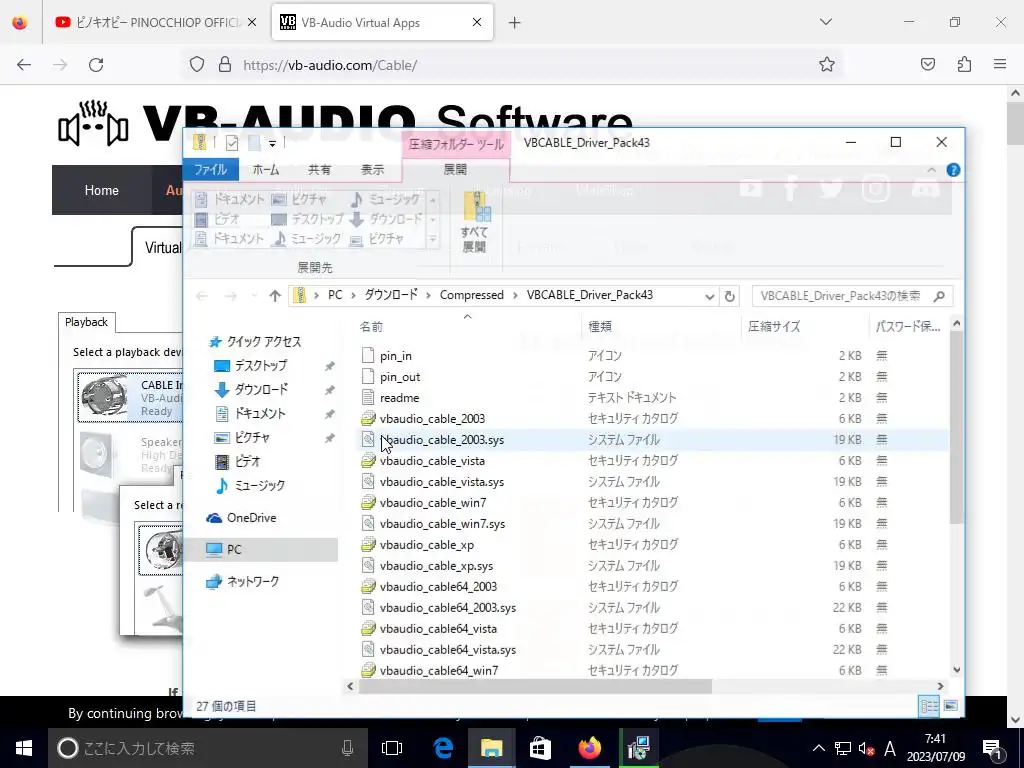
Task: Open Windows Start menu
Action: tap(24, 748)
